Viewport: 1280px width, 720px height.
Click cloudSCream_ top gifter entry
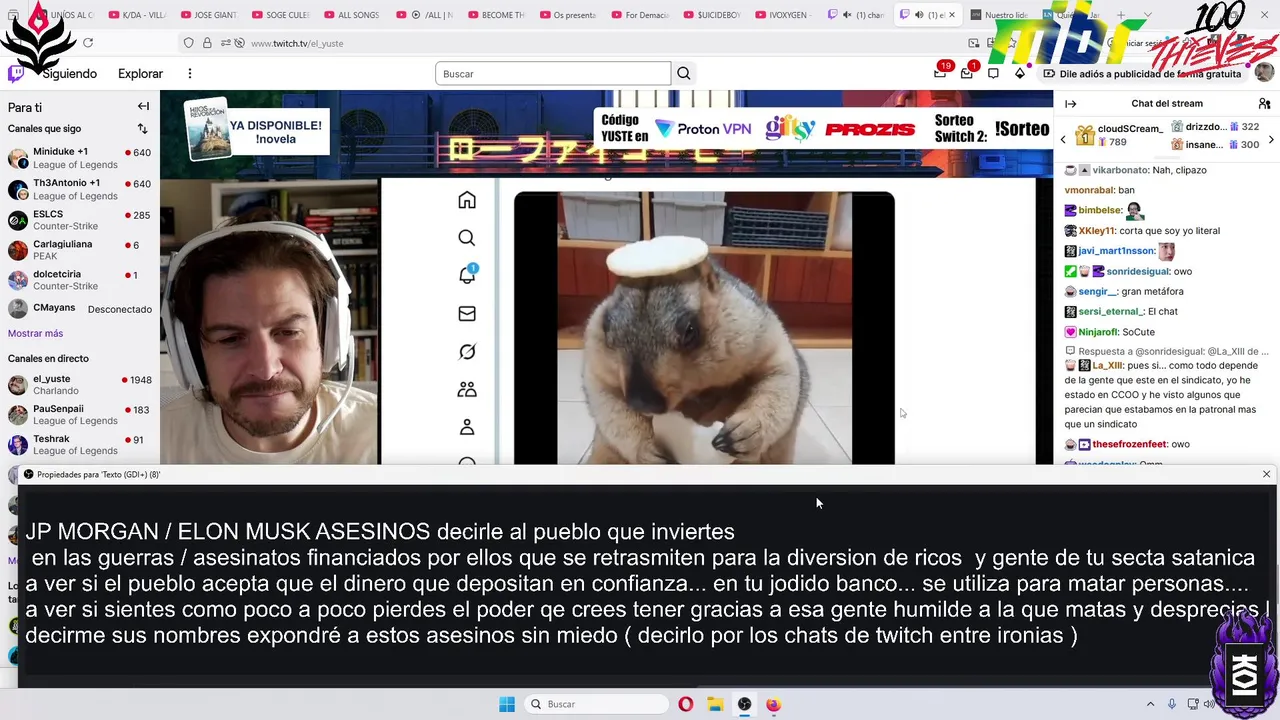pos(1118,135)
